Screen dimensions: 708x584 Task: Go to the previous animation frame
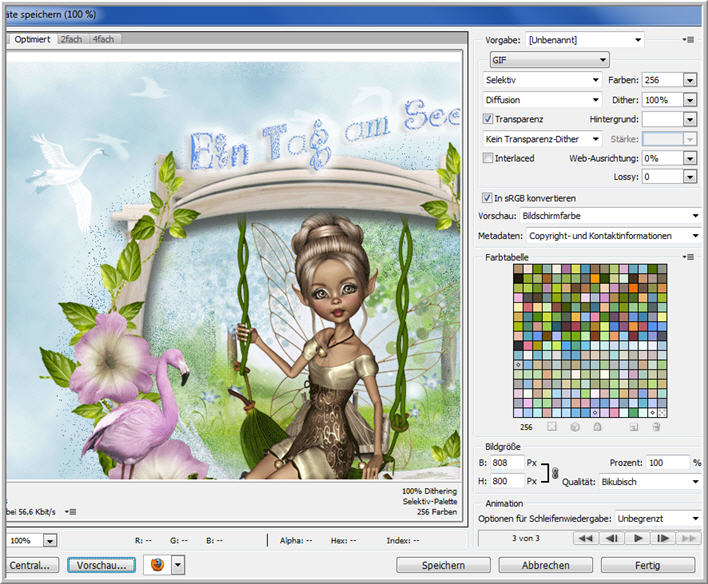[x=612, y=538]
